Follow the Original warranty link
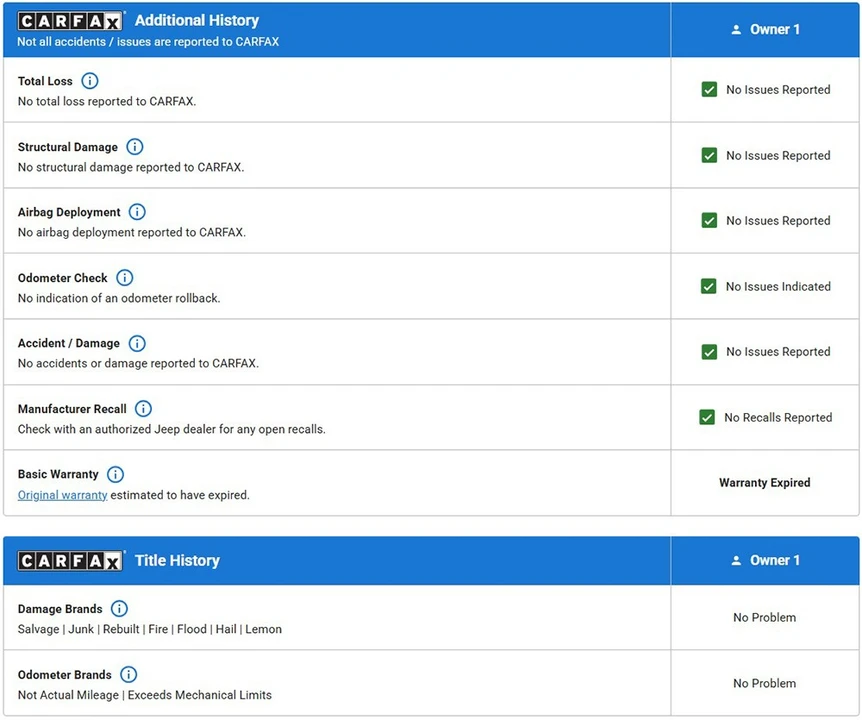This screenshot has width=862, height=720. point(63,495)
